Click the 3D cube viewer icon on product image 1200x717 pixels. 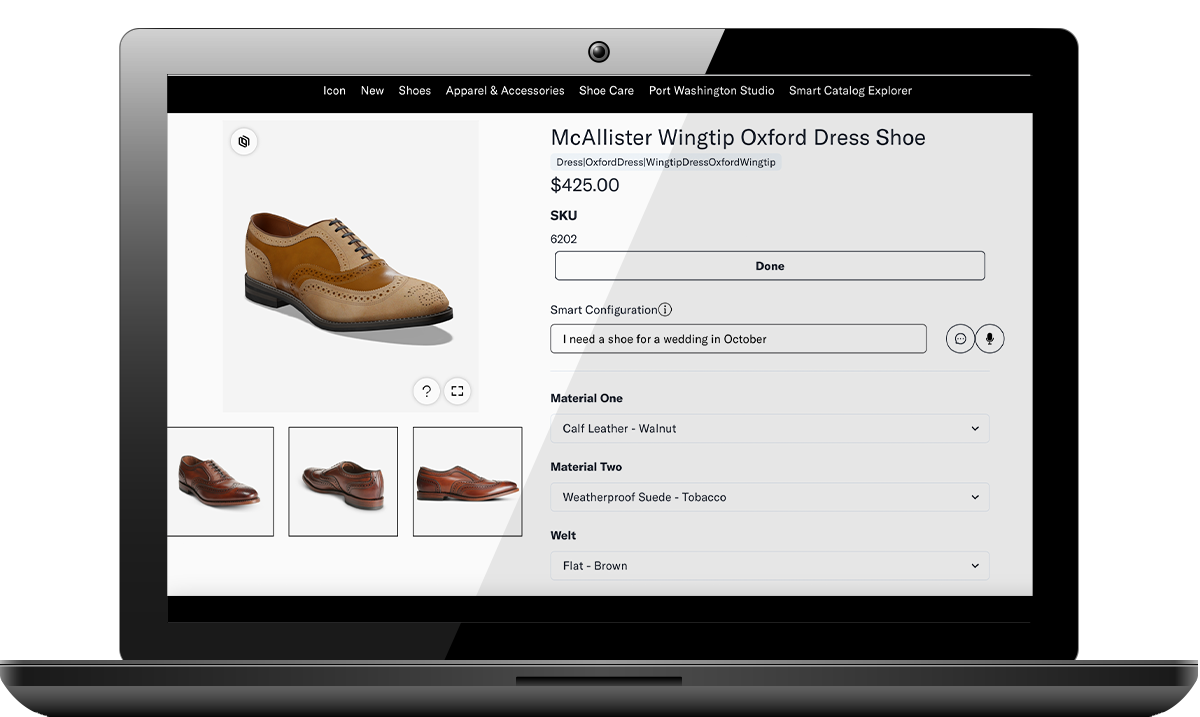[243, 142]
